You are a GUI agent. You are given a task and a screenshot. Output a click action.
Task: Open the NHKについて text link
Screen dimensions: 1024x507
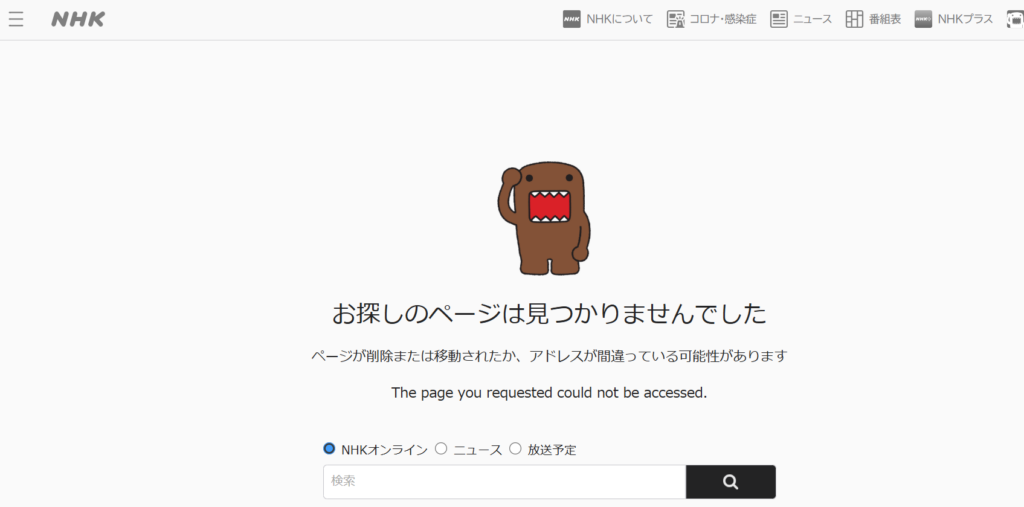point(619,19)
